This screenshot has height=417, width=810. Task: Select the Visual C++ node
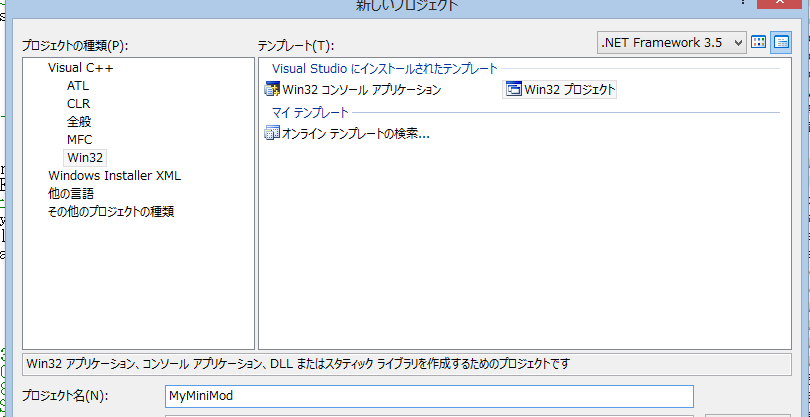[x=81, y=68]
